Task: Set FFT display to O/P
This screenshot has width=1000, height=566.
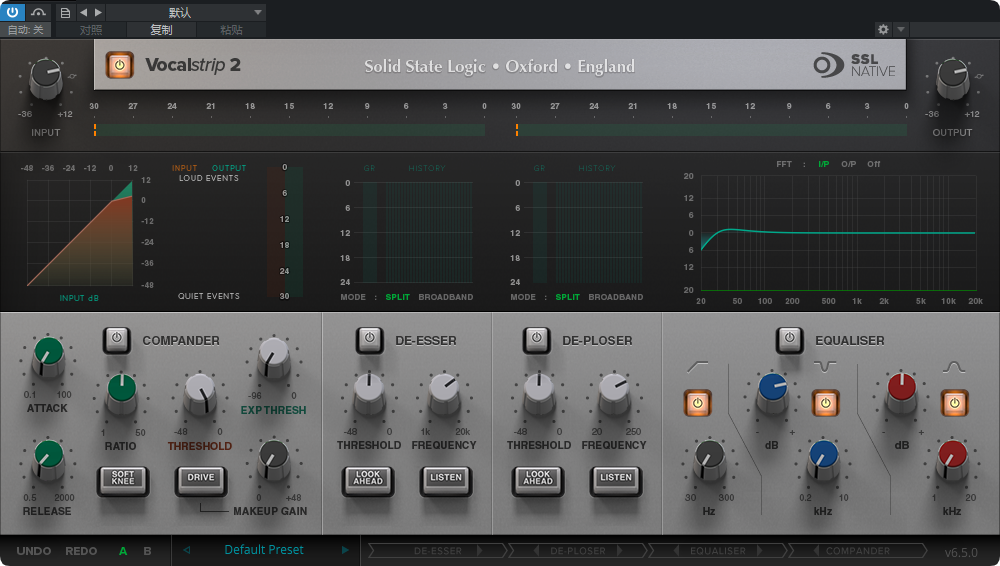Action: click(848, 164)
